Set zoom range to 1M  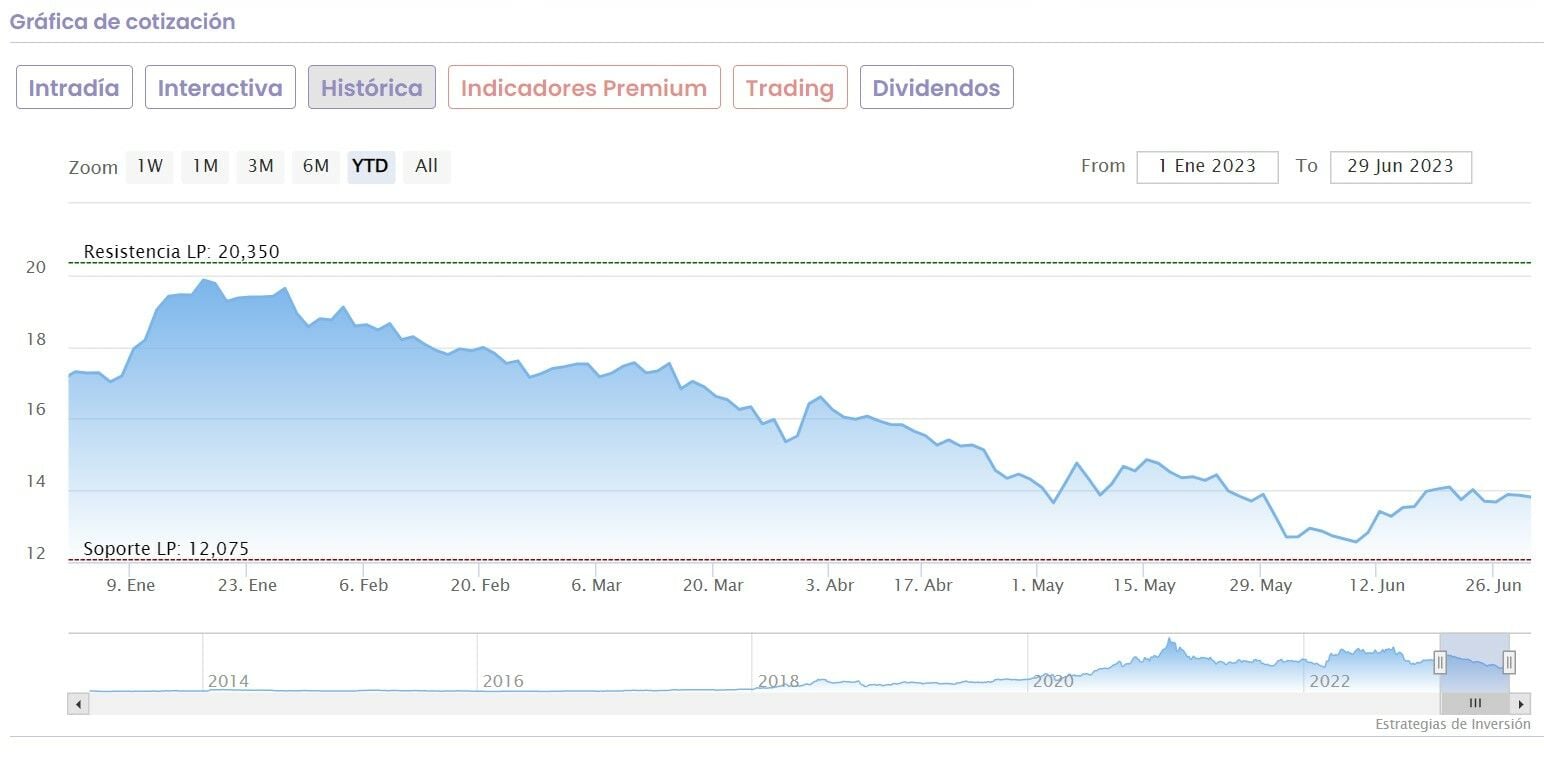[x=205, y=167]
